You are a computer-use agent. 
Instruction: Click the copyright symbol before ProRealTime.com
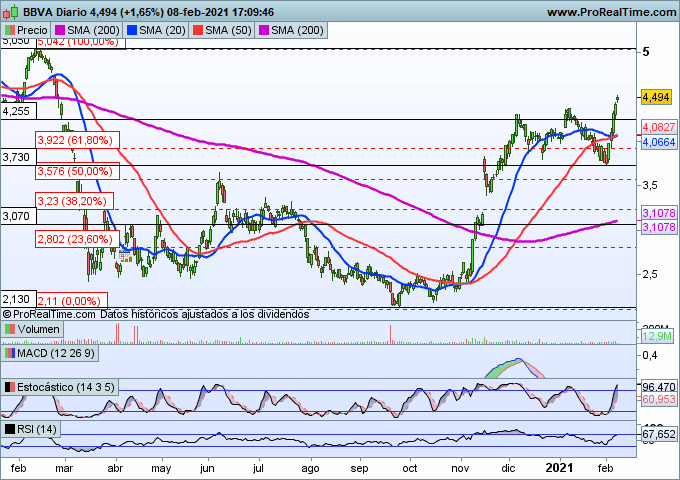click(x=7, y=314)
